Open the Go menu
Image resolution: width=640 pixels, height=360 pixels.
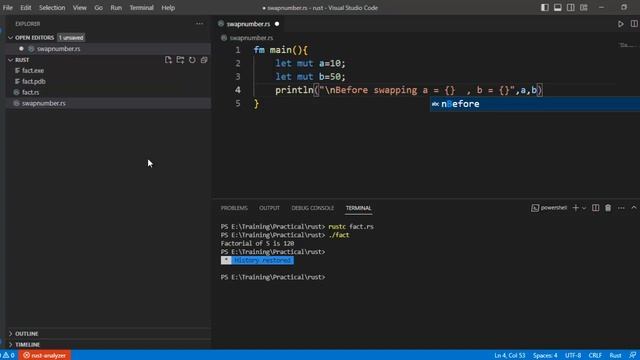point(98,8)
